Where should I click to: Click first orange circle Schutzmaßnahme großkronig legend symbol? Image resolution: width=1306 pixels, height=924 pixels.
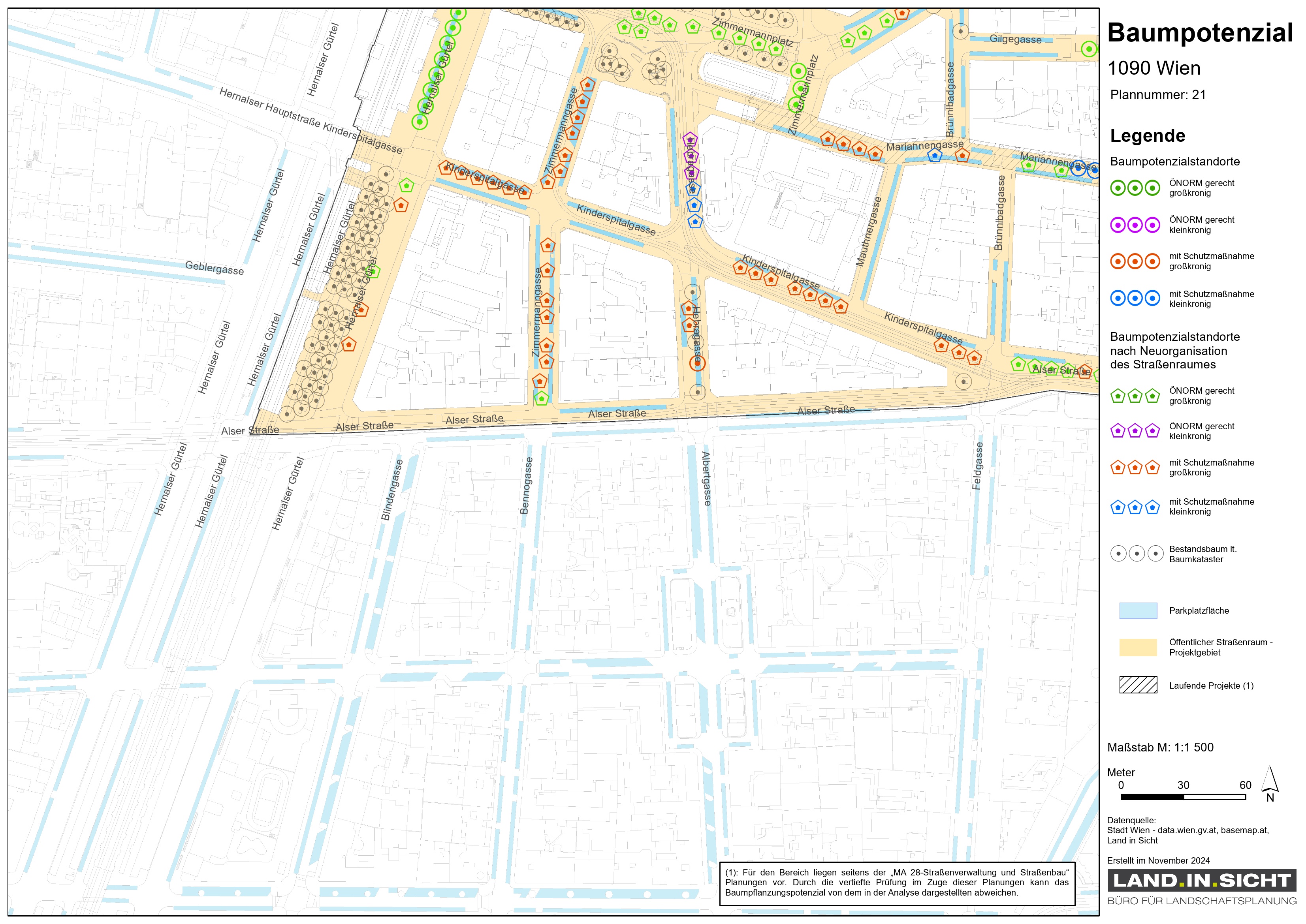1118,262
